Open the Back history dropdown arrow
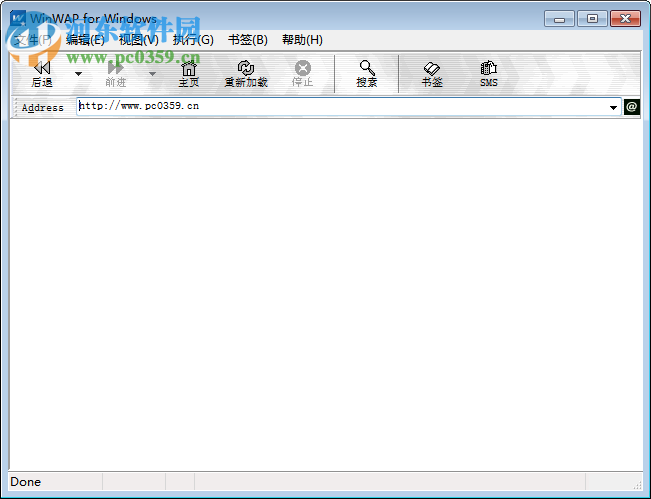Screen dimensions: 651x499 point(78,74)
